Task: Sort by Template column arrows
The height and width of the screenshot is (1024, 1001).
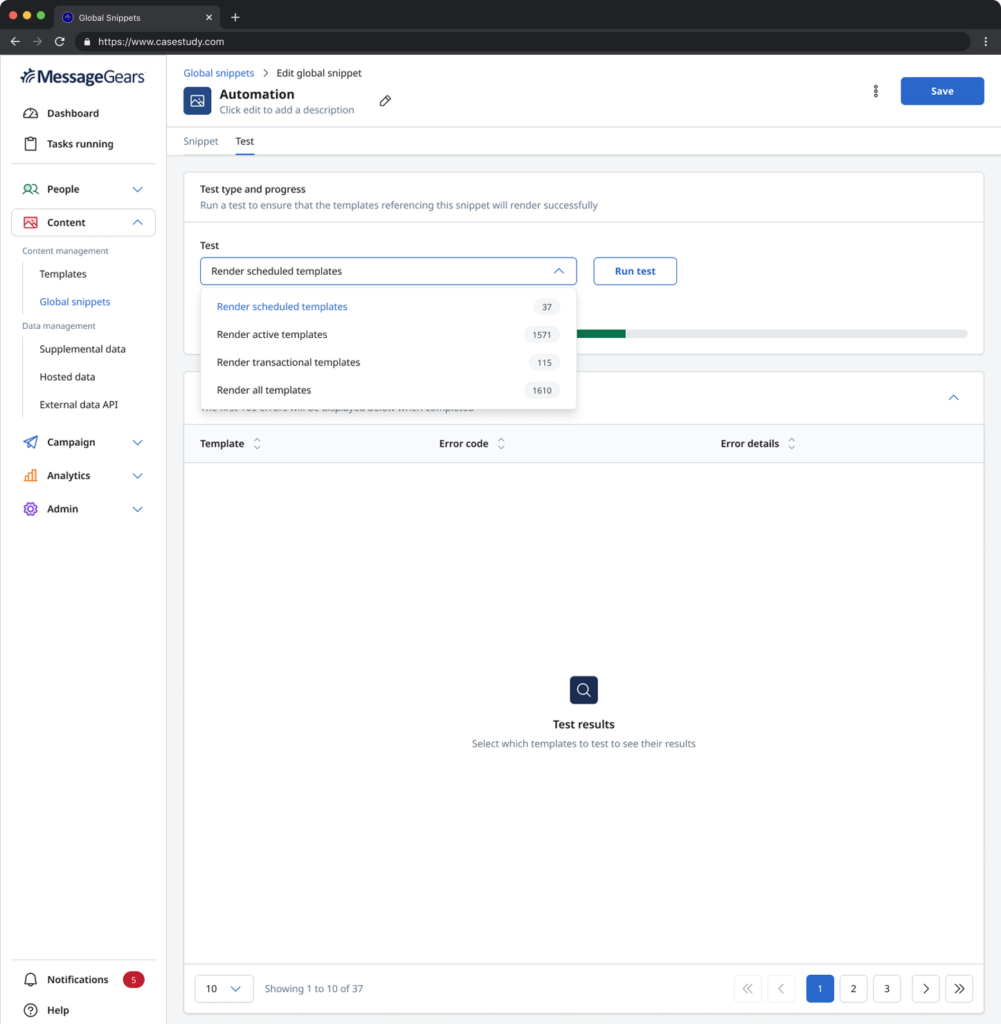Action: 257,444
